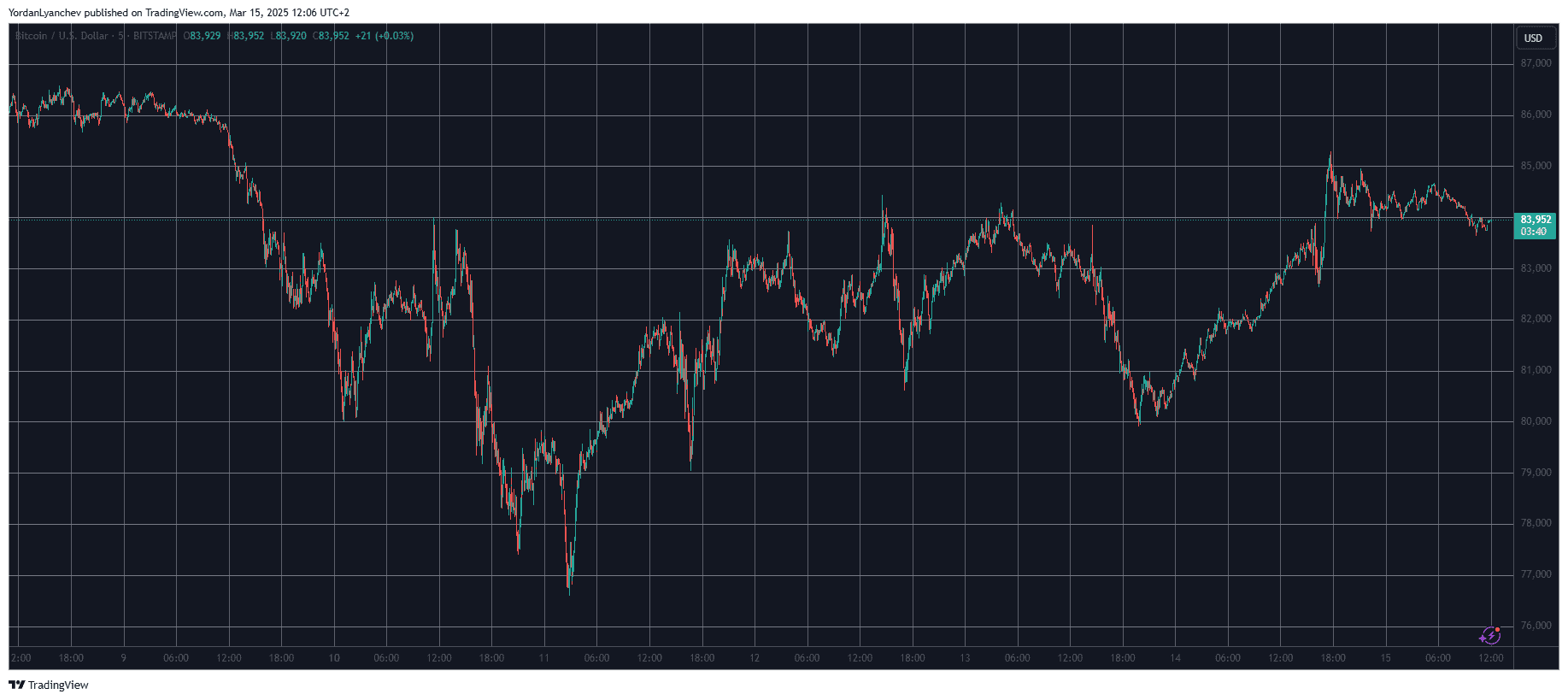The width and height of the screenshot is (1568, 700).
Task: Click the 78,000 price axis label
Action: click(x=1536, y=523)
